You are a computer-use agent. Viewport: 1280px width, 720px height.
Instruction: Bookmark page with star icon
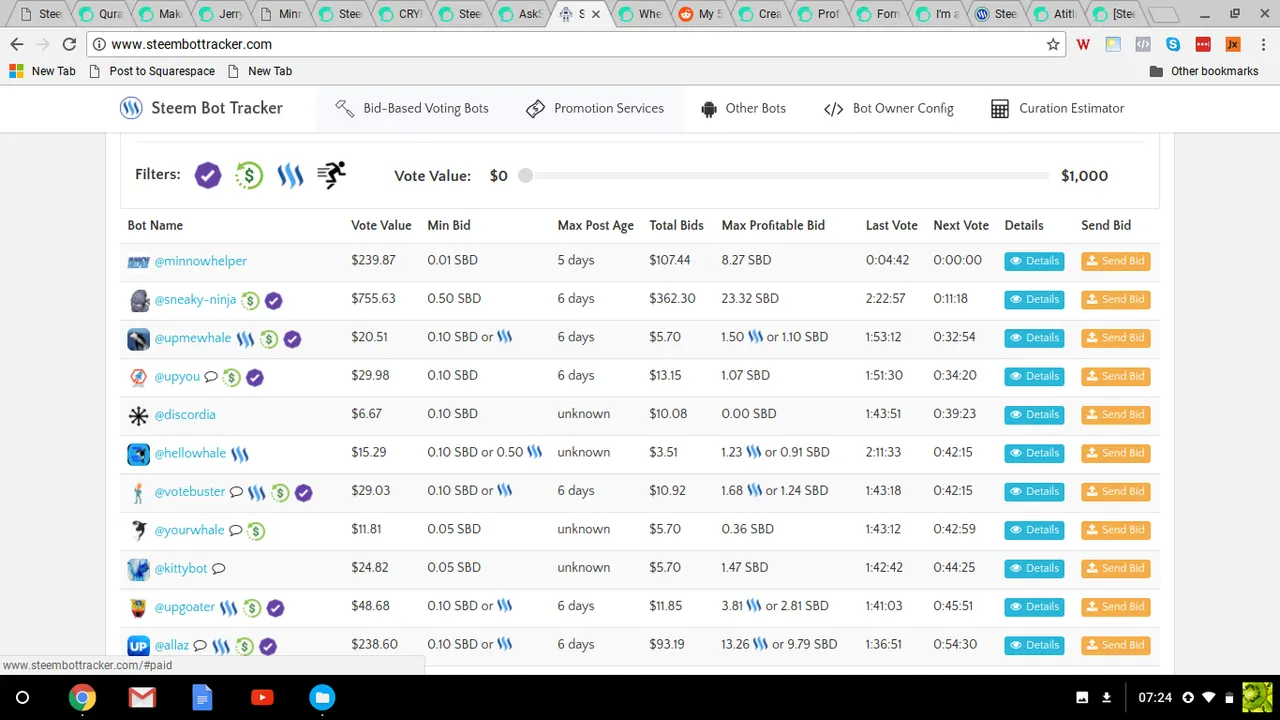tap(1053, 44)
